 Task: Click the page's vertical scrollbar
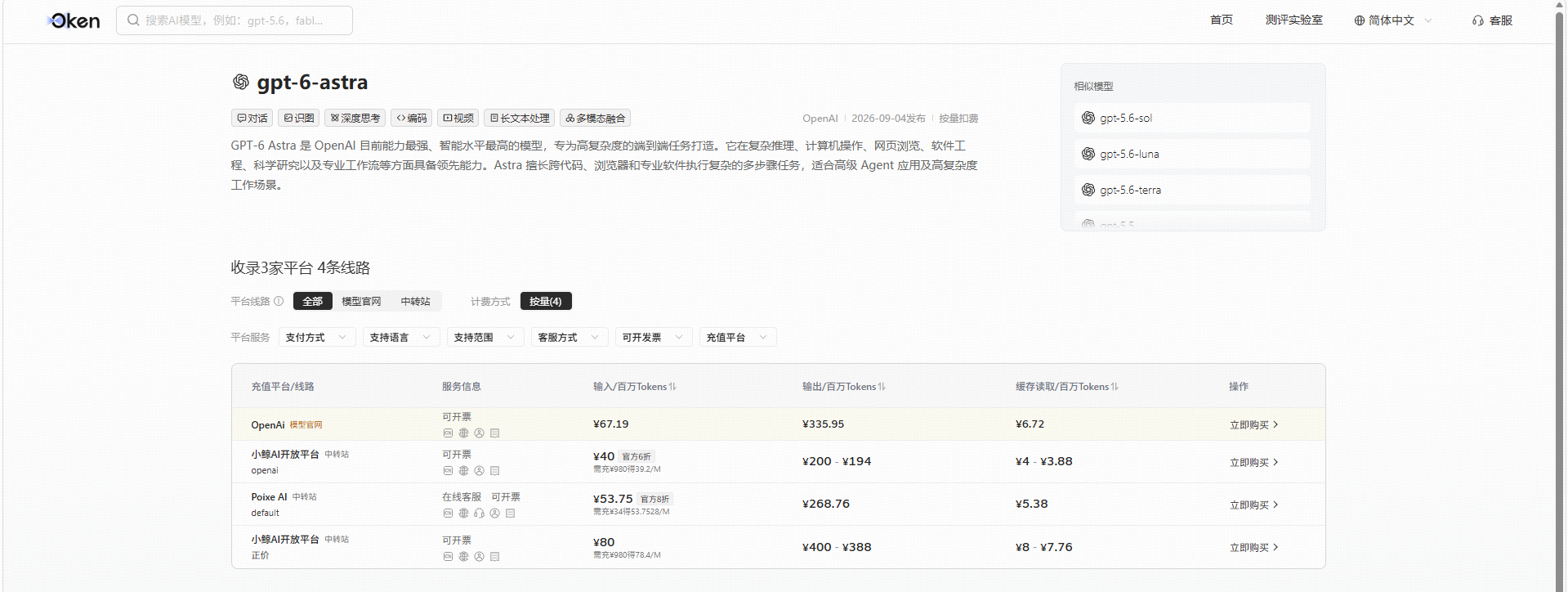[1560, 296]
